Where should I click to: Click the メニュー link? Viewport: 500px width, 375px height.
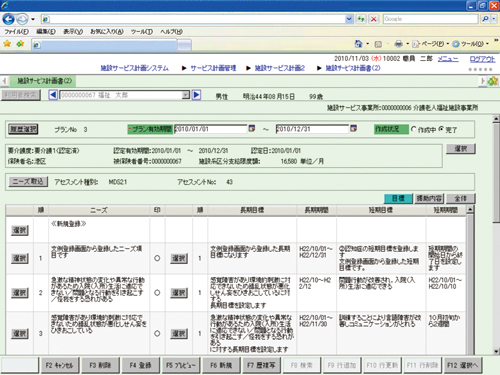448,59
